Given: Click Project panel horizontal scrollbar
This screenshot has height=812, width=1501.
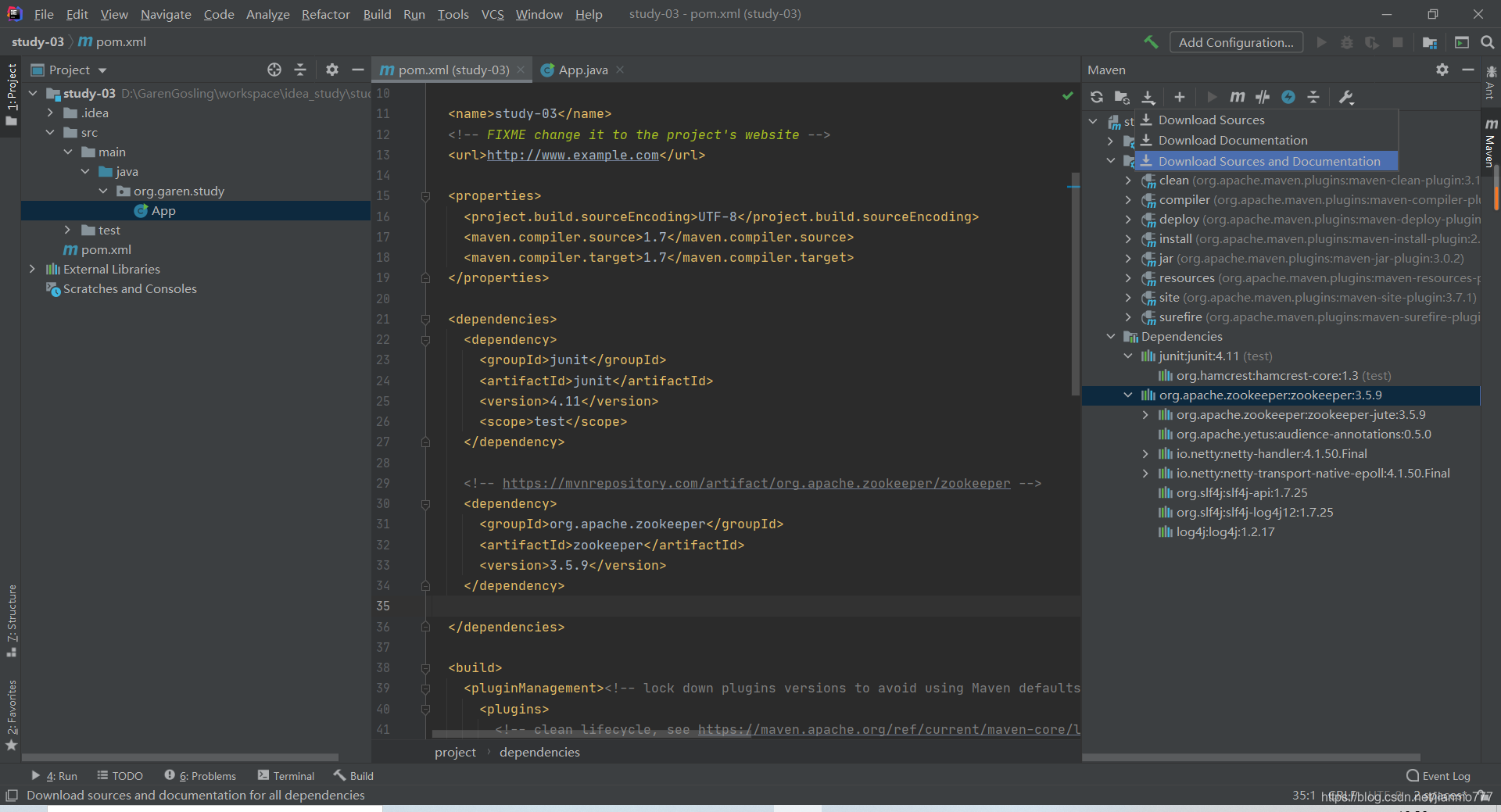Looking at the screenshot, I should click(x=180, y=757).
